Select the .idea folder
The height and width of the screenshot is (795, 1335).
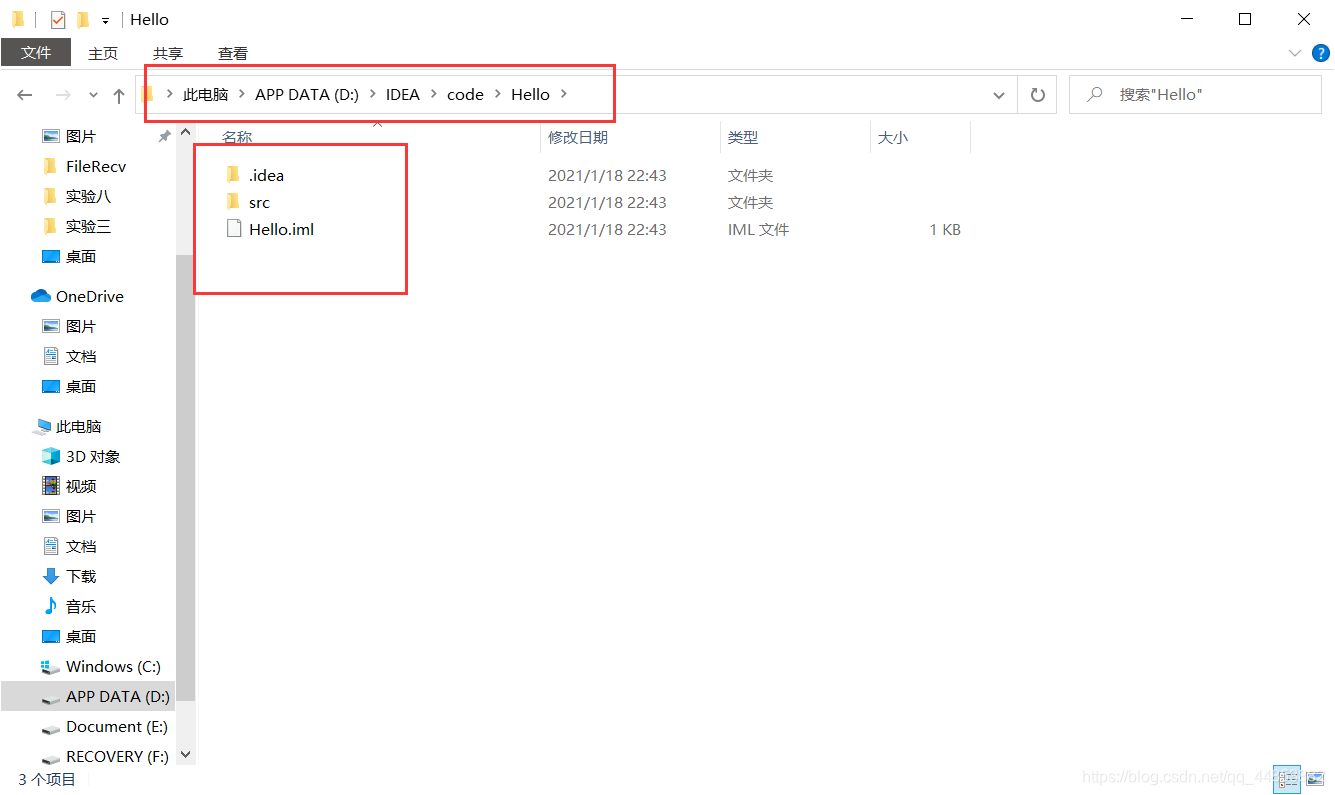point(266,175)
